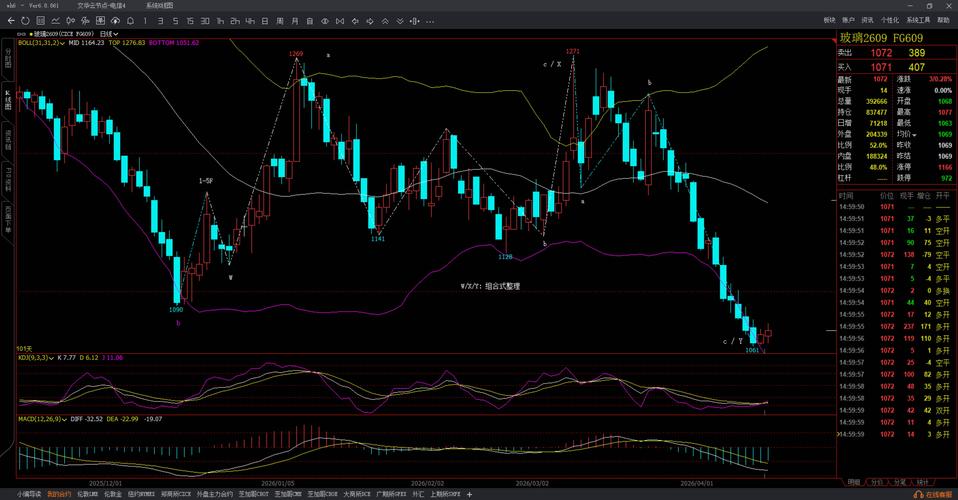Click the 在线客服 support link
This screenshot has width=958, height=500.
(933, 494)
